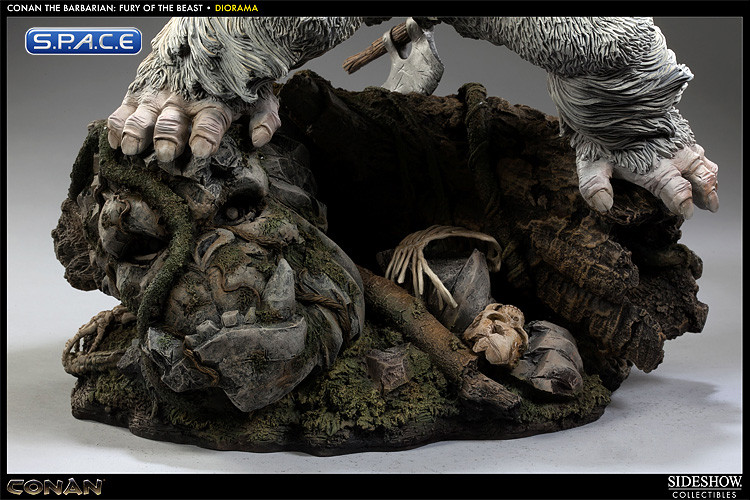
Task: Click the yellow 'Diorama' label
Action: (236, 8)
